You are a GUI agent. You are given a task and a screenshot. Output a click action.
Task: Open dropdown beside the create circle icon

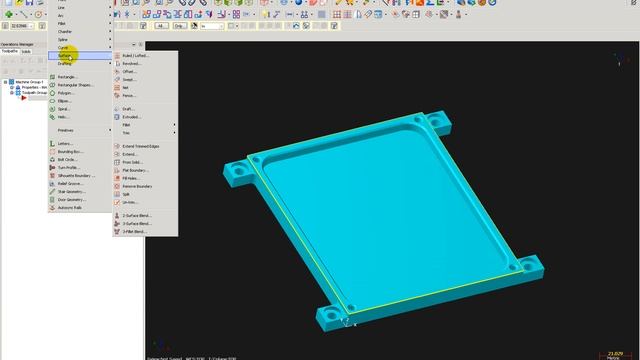pyautogui.click(x=45, y=15)
